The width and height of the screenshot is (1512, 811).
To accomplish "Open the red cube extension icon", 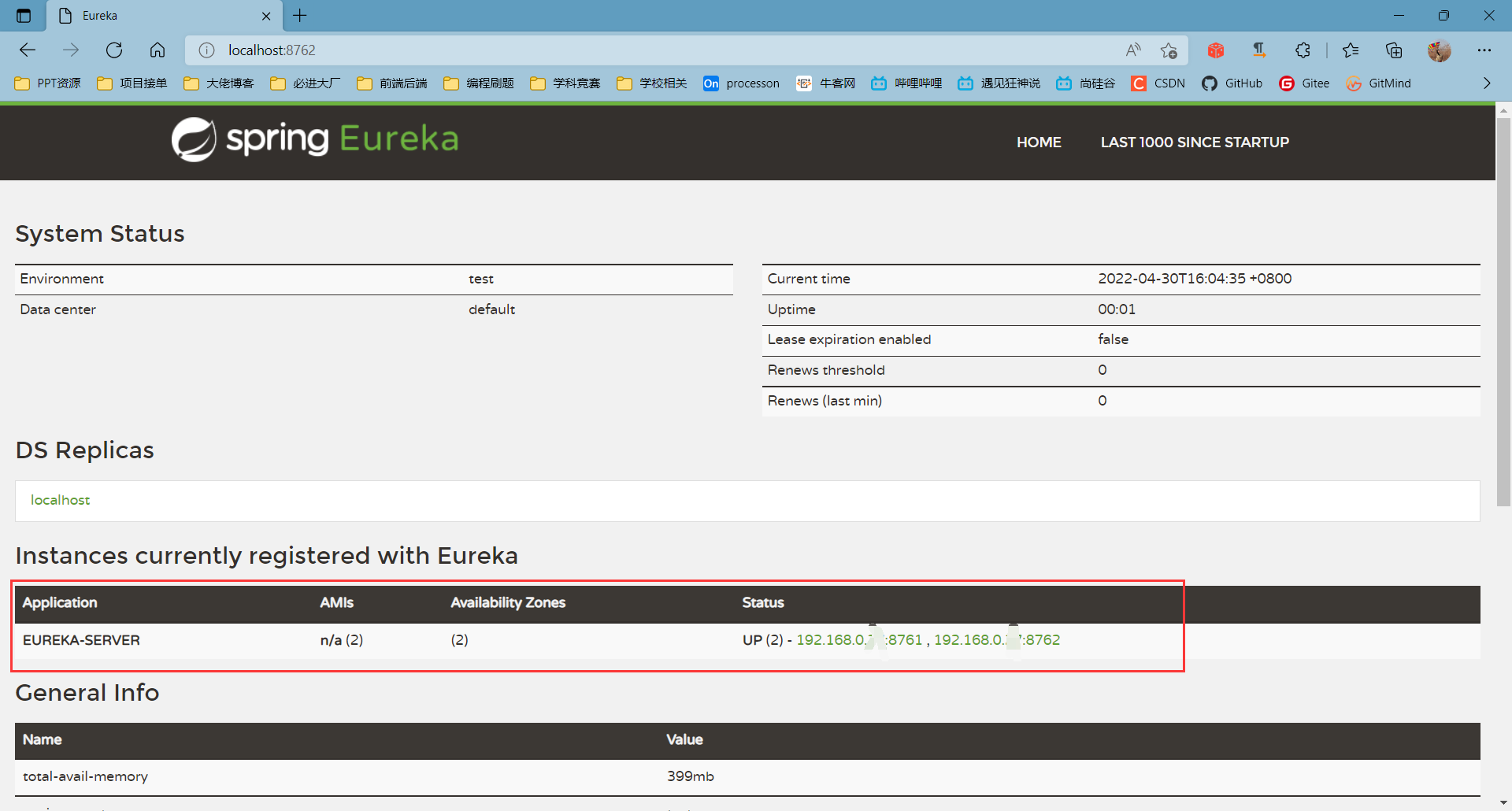I will click(1216, 50).
